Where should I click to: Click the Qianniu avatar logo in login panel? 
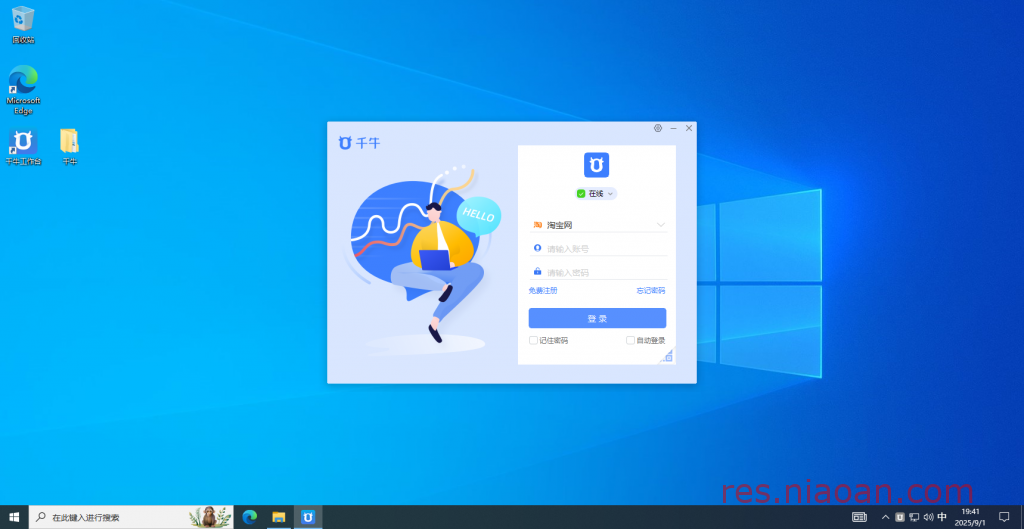[x=596, y=165]
